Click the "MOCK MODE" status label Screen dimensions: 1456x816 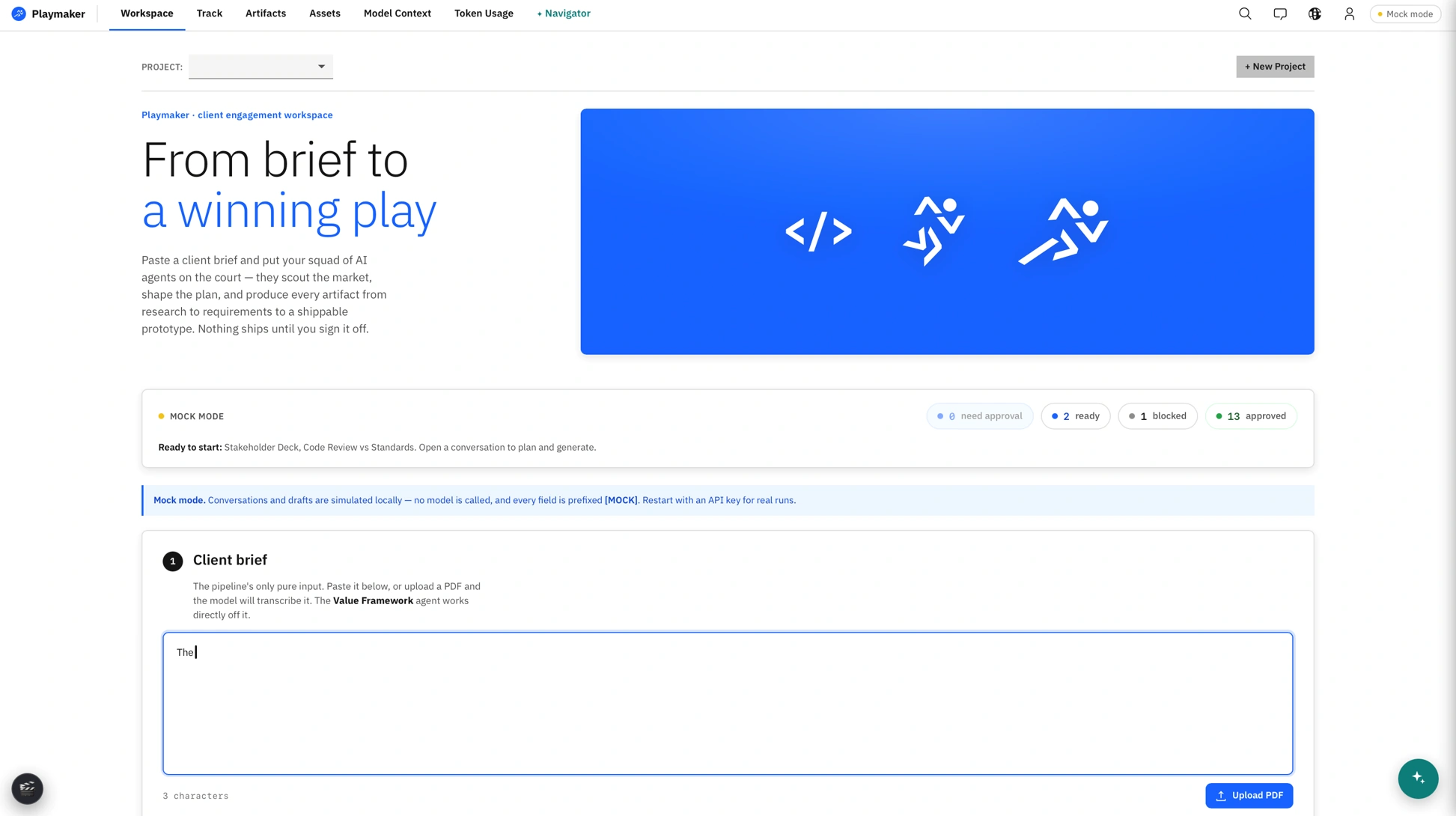pyautogui.click(x=197, y=416)
